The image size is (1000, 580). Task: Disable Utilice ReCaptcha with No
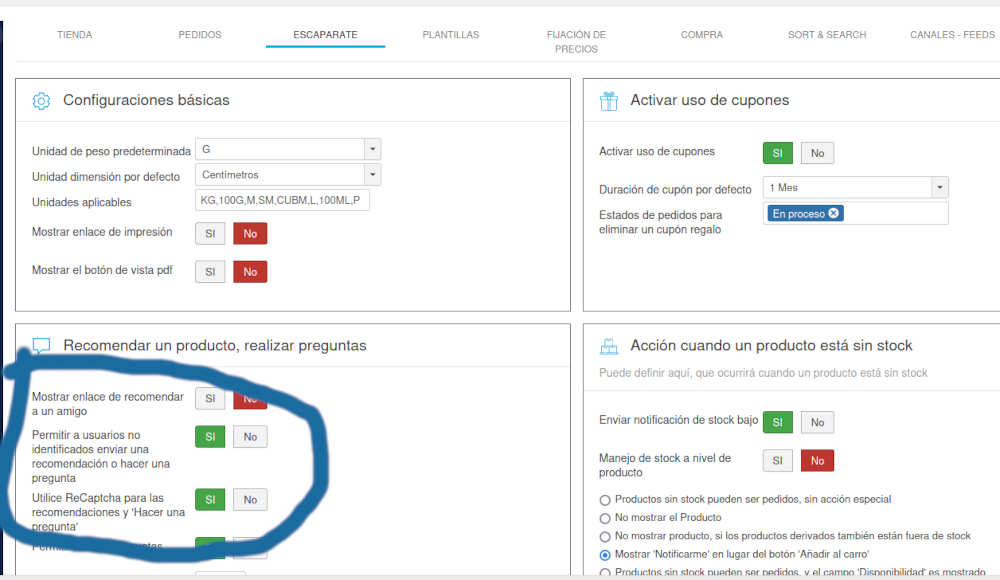tap(250, 500)
